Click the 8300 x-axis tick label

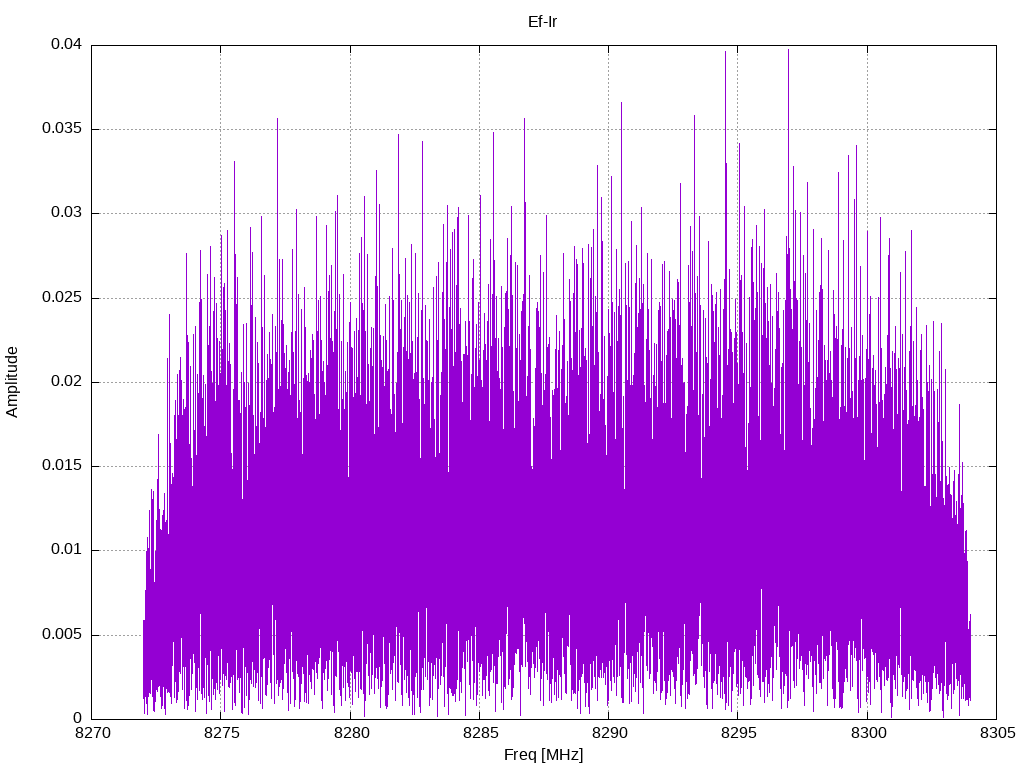click(868, 733)
